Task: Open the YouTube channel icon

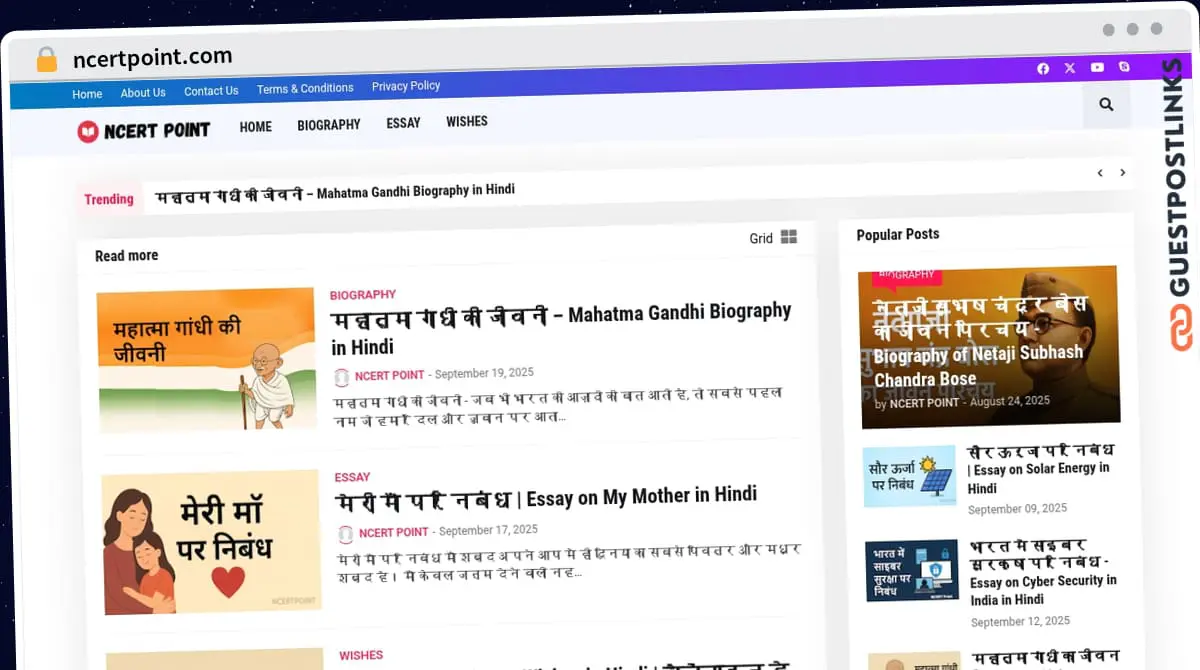Action: (1097, 67)
